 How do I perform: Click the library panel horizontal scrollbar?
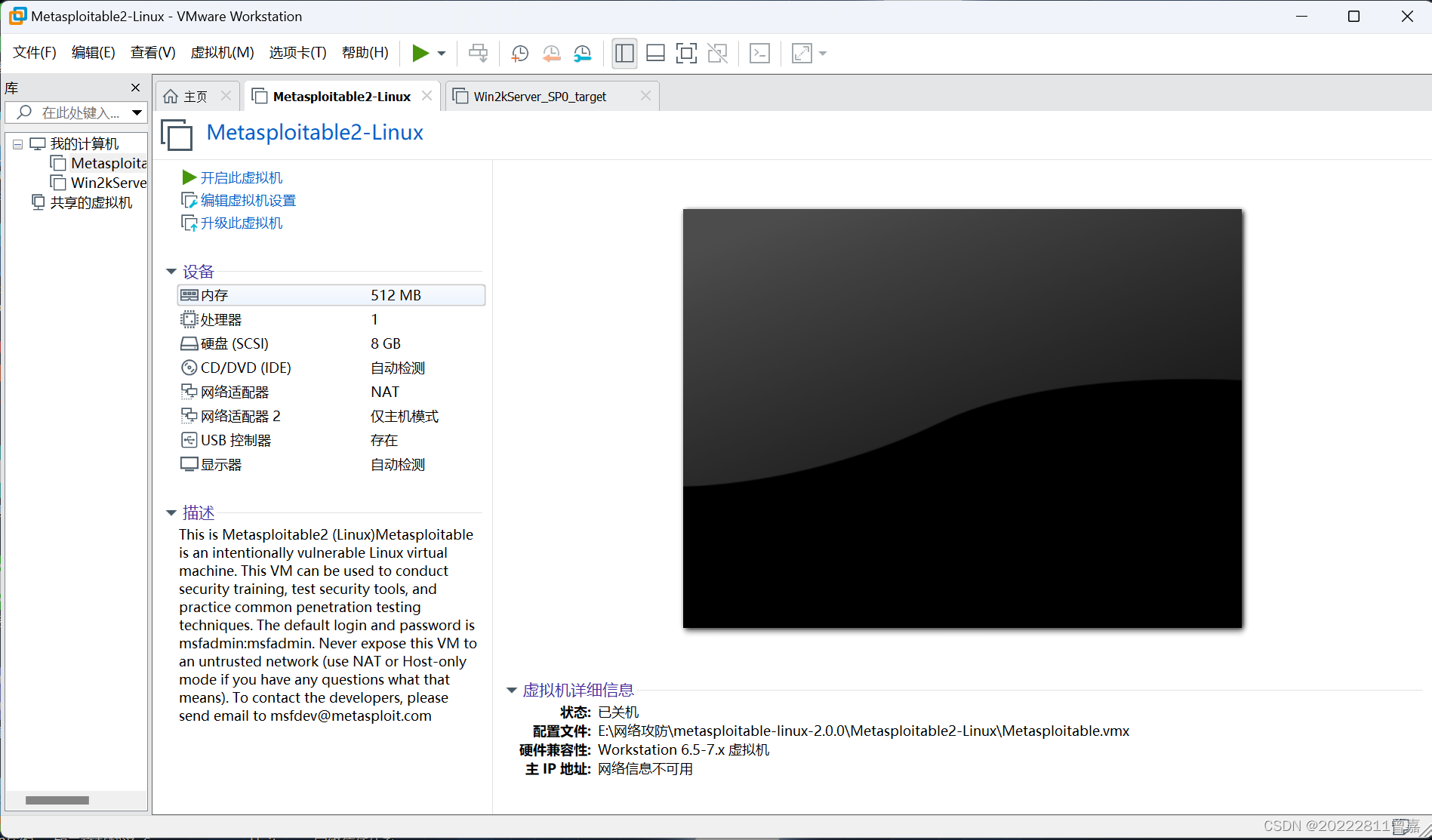pos(57,800)
